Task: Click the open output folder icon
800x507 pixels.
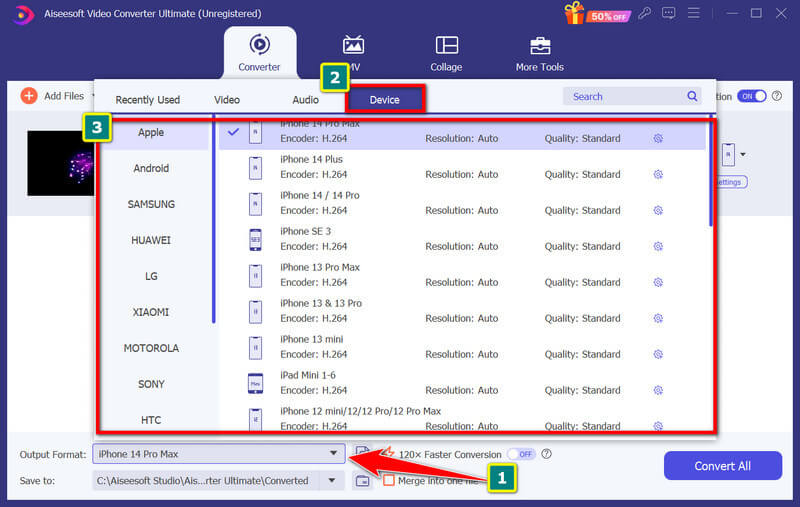Action: click(x=363, y=481)
